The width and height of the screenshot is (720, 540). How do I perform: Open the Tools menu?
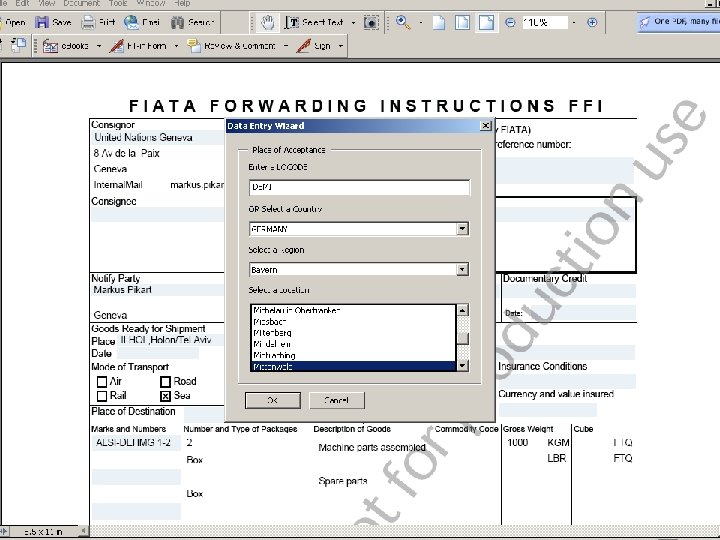pyautogui.click(x=118, y=3)
